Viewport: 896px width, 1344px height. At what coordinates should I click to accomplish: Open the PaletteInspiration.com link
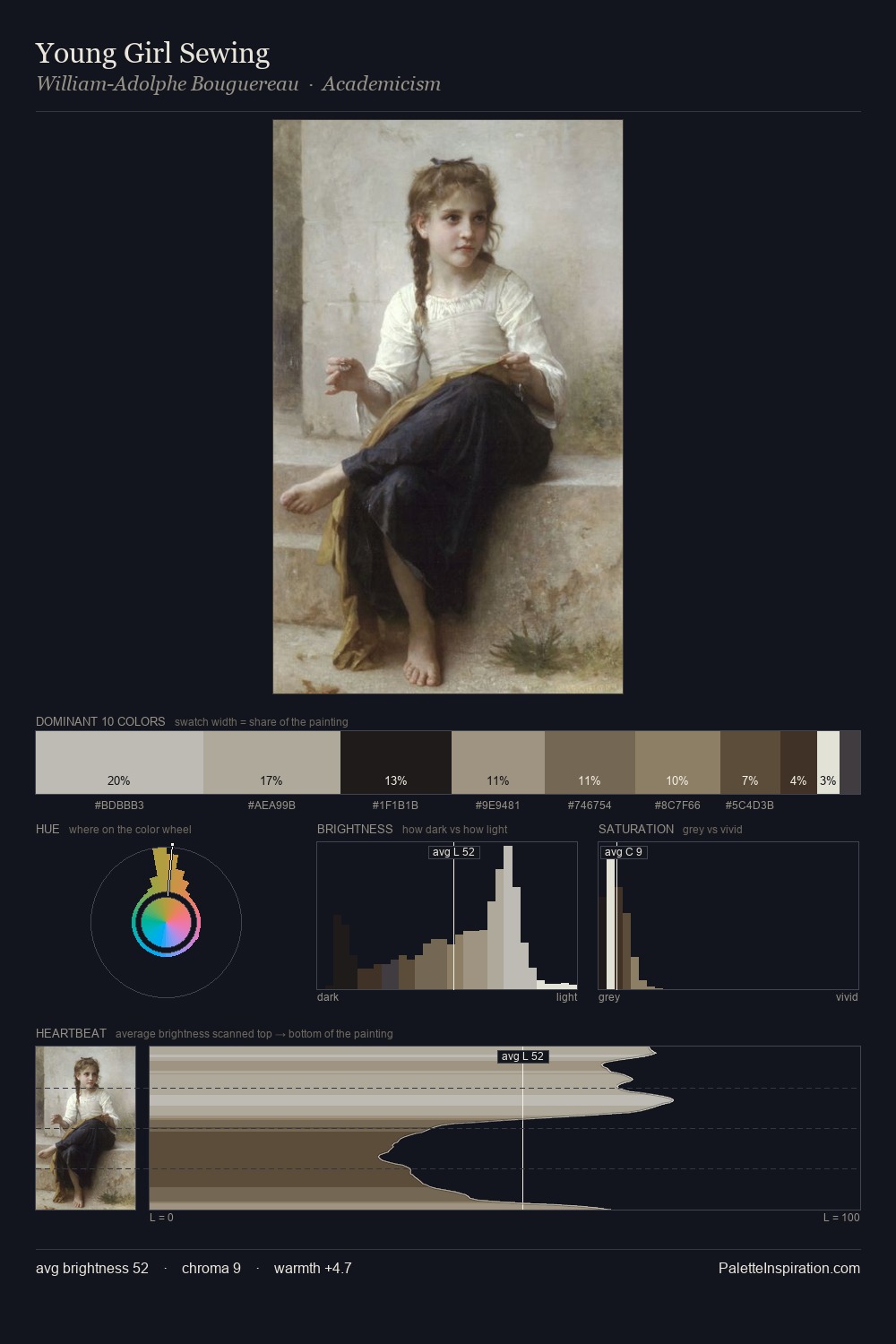coord(789,1268)
